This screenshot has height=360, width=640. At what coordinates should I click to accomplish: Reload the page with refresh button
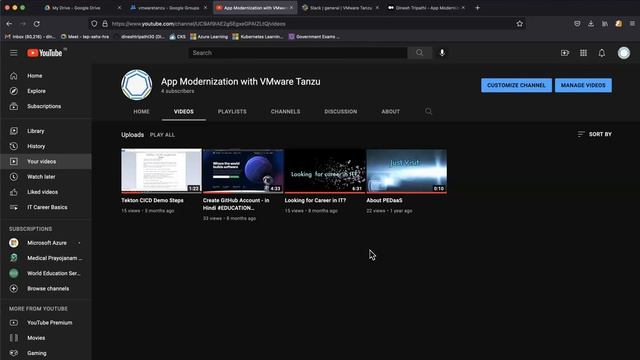[36, 24]
